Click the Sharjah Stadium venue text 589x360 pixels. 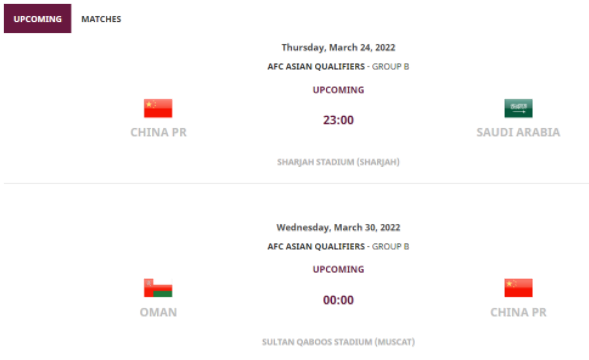click(x=338, y=162)
